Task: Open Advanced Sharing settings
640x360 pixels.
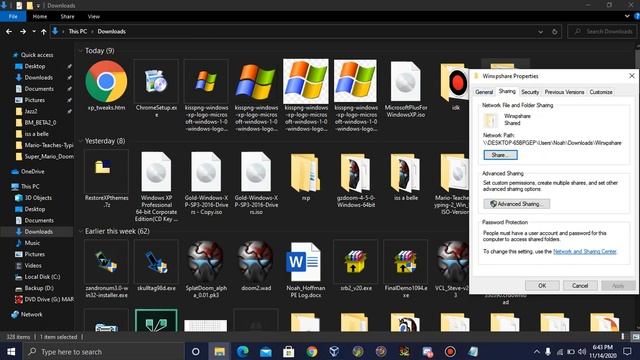Action: click(x=516, y=204)
